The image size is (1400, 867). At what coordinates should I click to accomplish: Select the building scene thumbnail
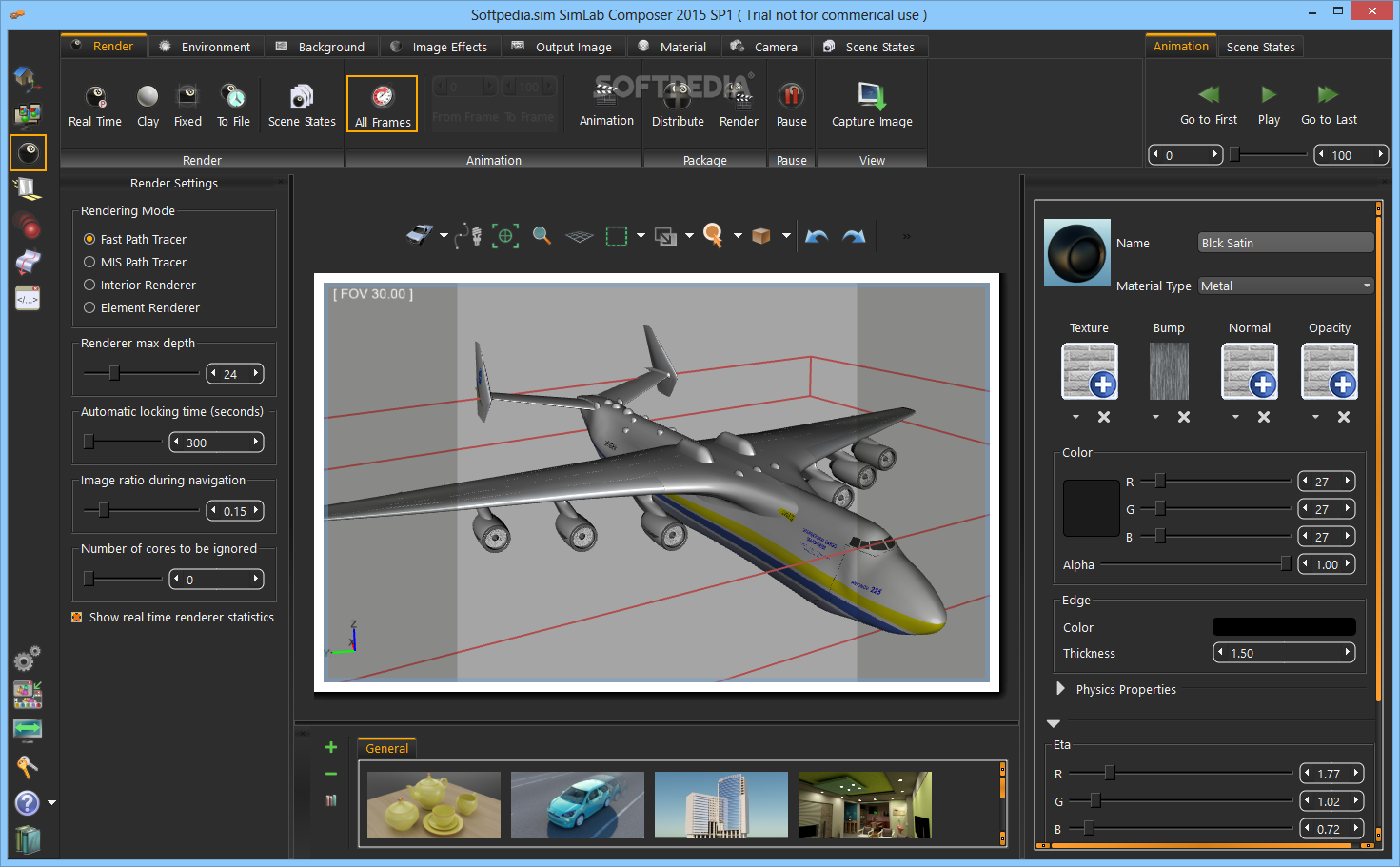[721, 805]
